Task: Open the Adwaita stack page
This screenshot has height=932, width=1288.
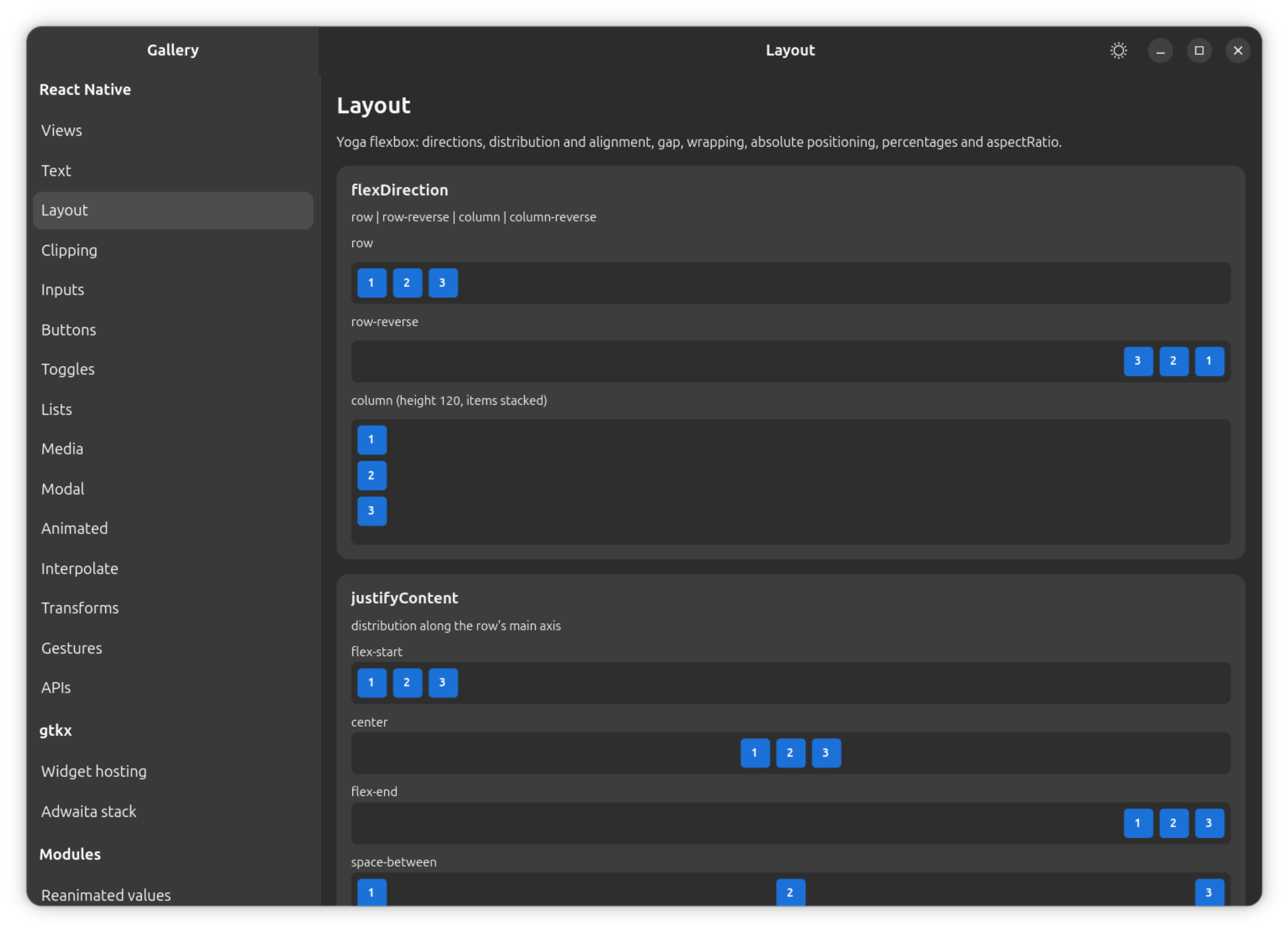Action: (173, 811)
